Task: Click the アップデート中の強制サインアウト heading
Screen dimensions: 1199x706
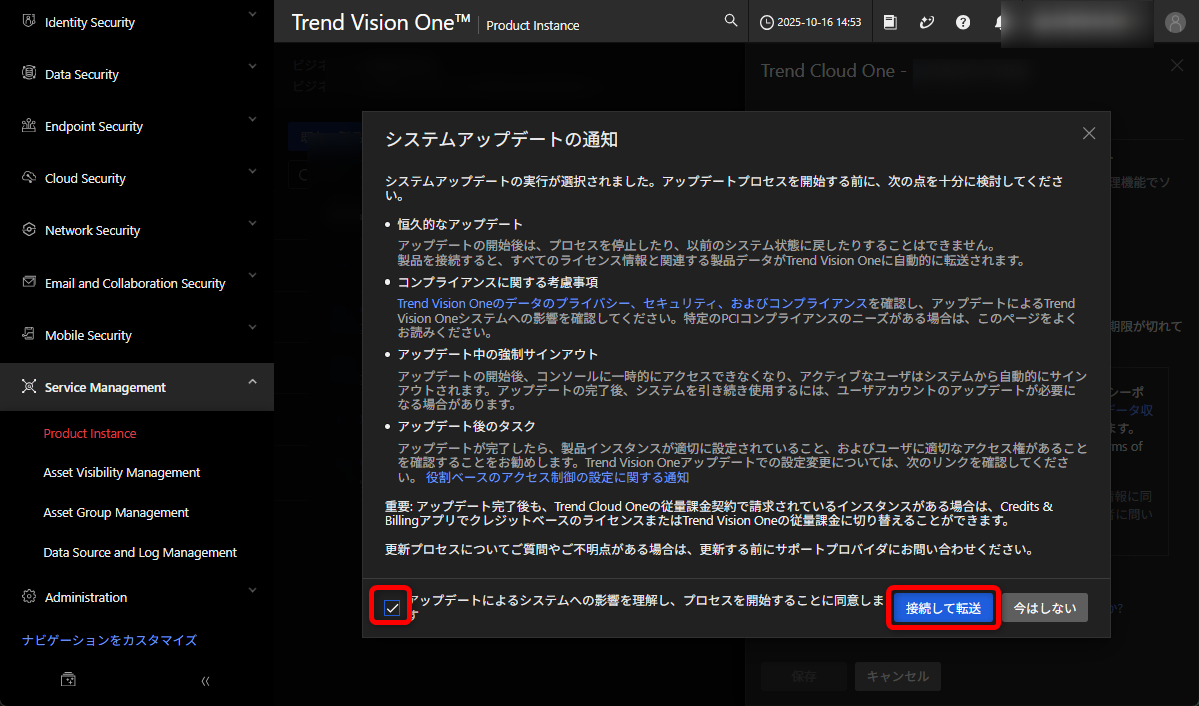Action: (497, 354)
